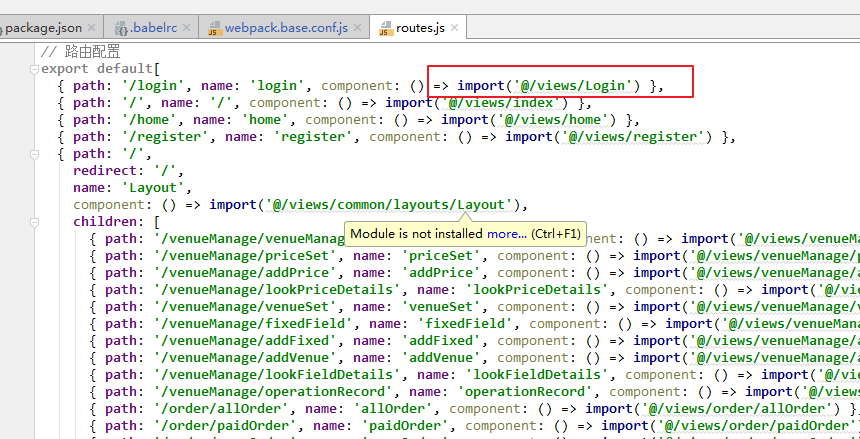Viewport: 860px width, 439px height.
Task: Click '/venueManage/priceSet' path string
Action: coord(245,256)
